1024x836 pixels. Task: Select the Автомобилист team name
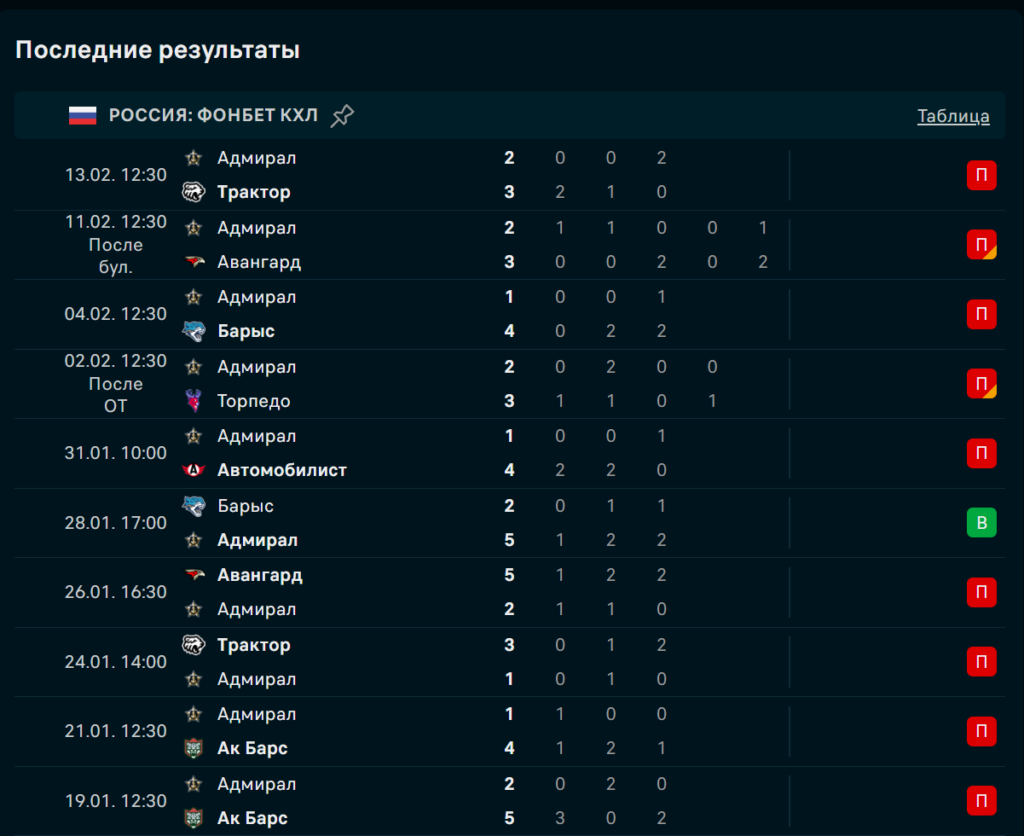282,470
